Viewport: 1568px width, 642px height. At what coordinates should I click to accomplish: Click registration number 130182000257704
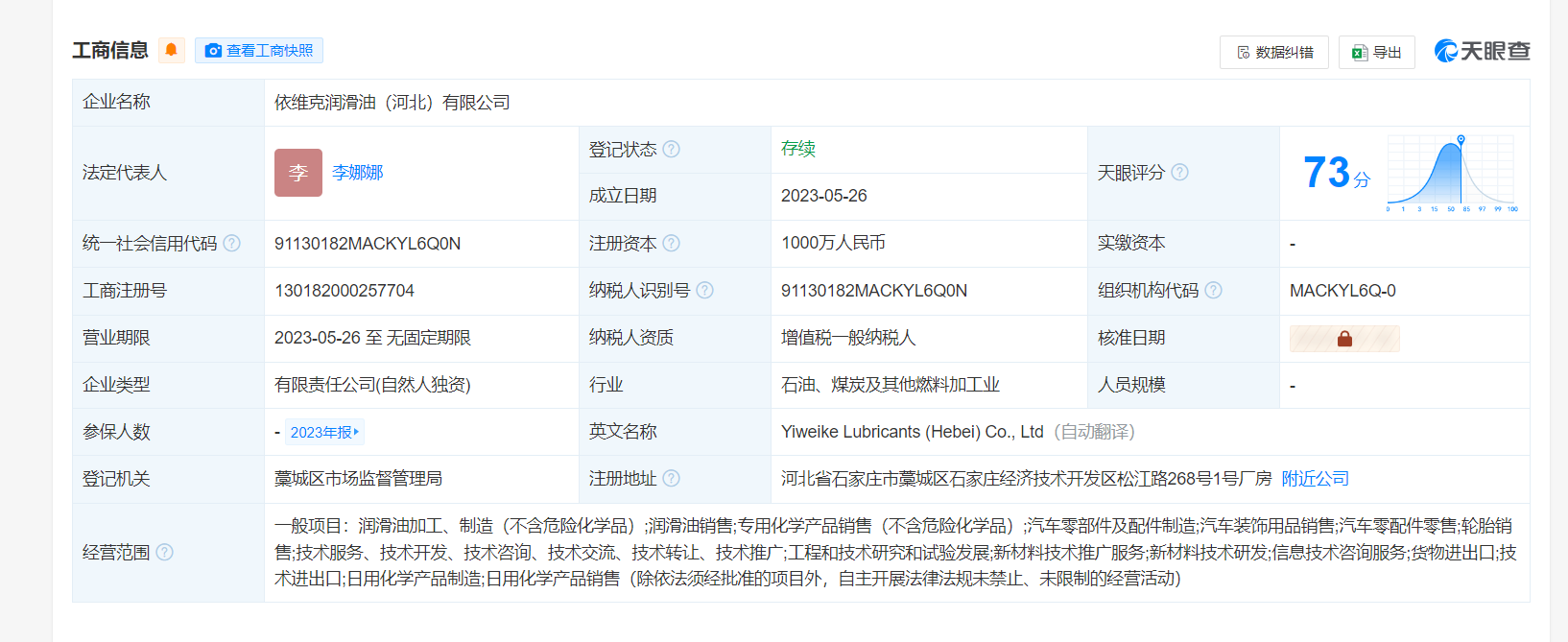tap(344, 291)
